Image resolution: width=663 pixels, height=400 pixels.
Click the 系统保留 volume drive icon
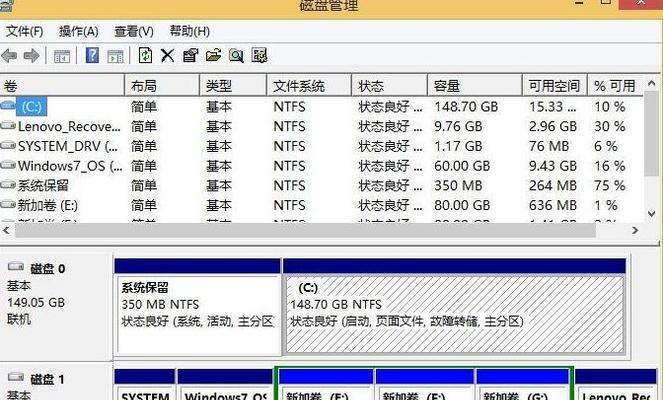(x=8, y=184)
